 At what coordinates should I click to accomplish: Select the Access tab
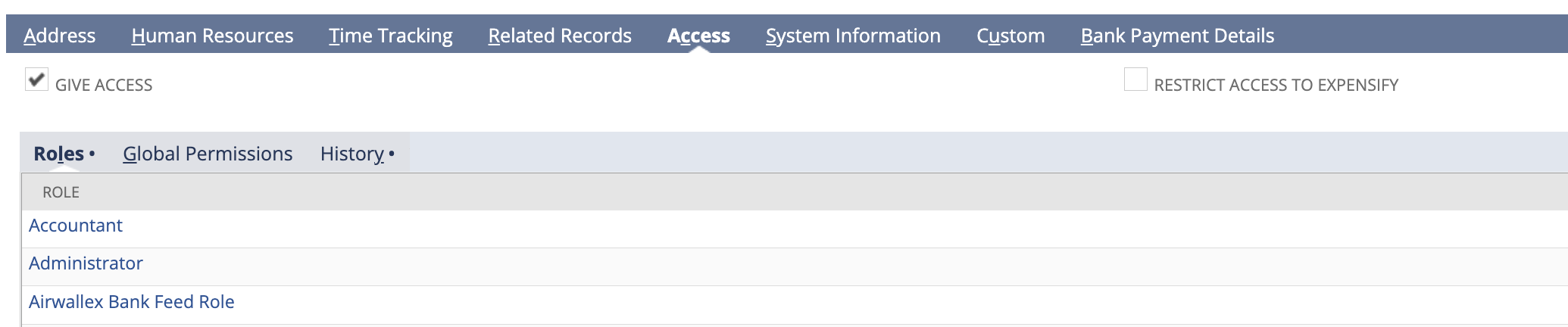coord(698,36)
